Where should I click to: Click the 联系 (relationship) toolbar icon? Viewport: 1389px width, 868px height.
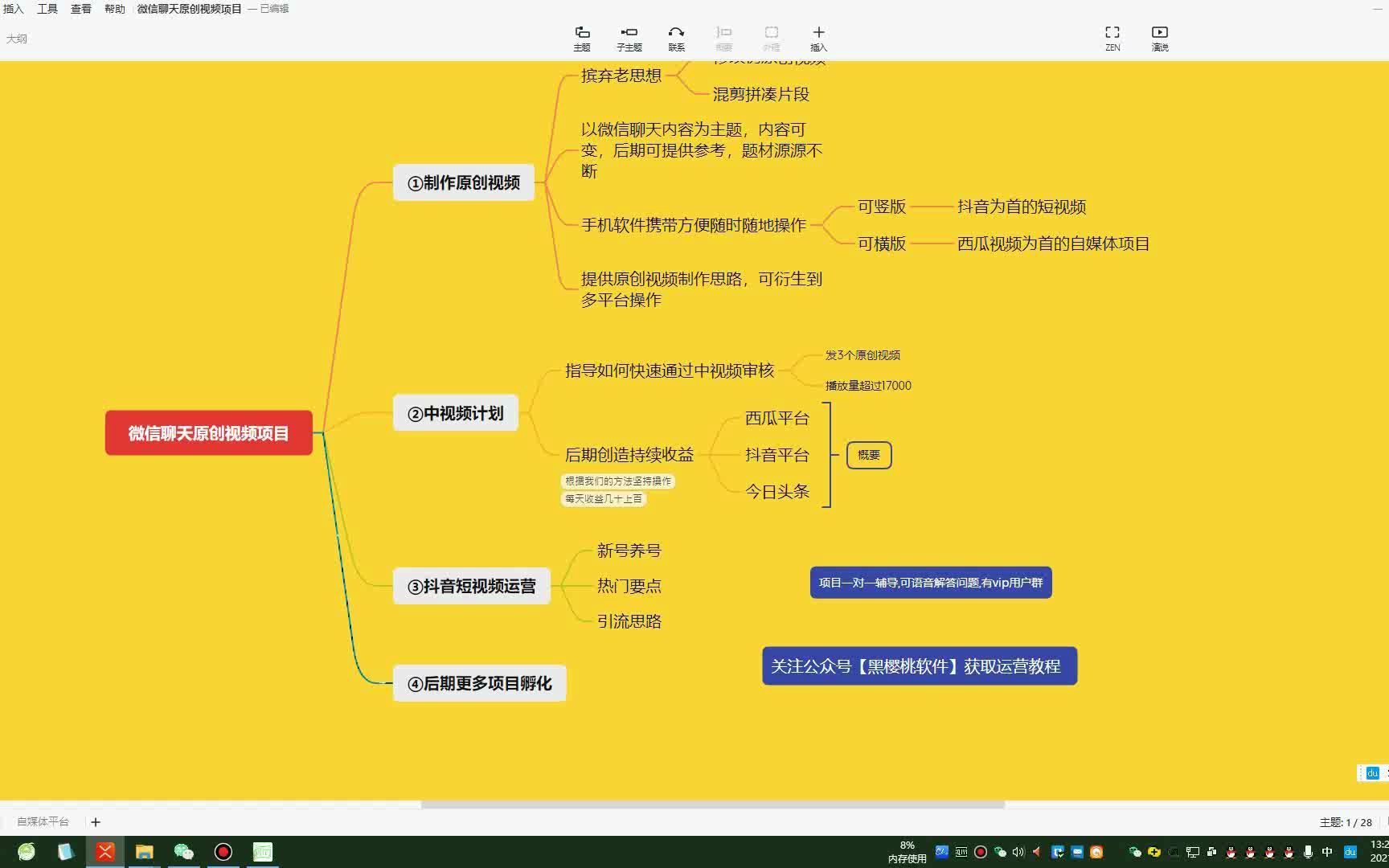[676, 38]
